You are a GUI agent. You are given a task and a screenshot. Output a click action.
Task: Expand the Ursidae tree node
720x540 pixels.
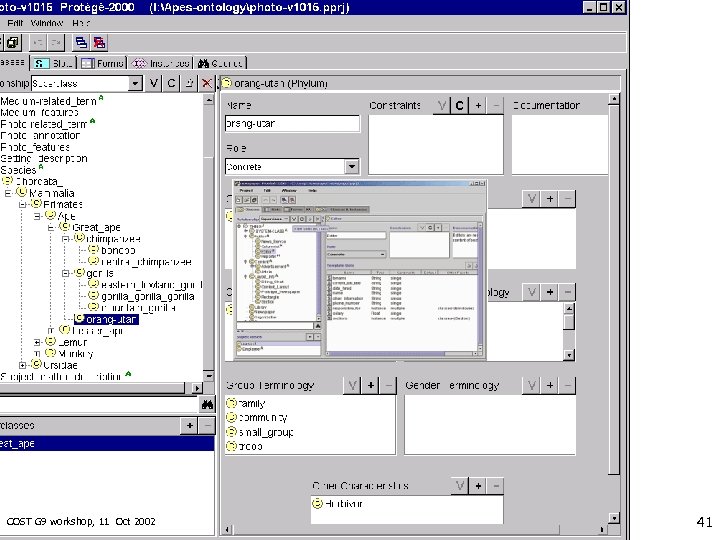point(22,366)
